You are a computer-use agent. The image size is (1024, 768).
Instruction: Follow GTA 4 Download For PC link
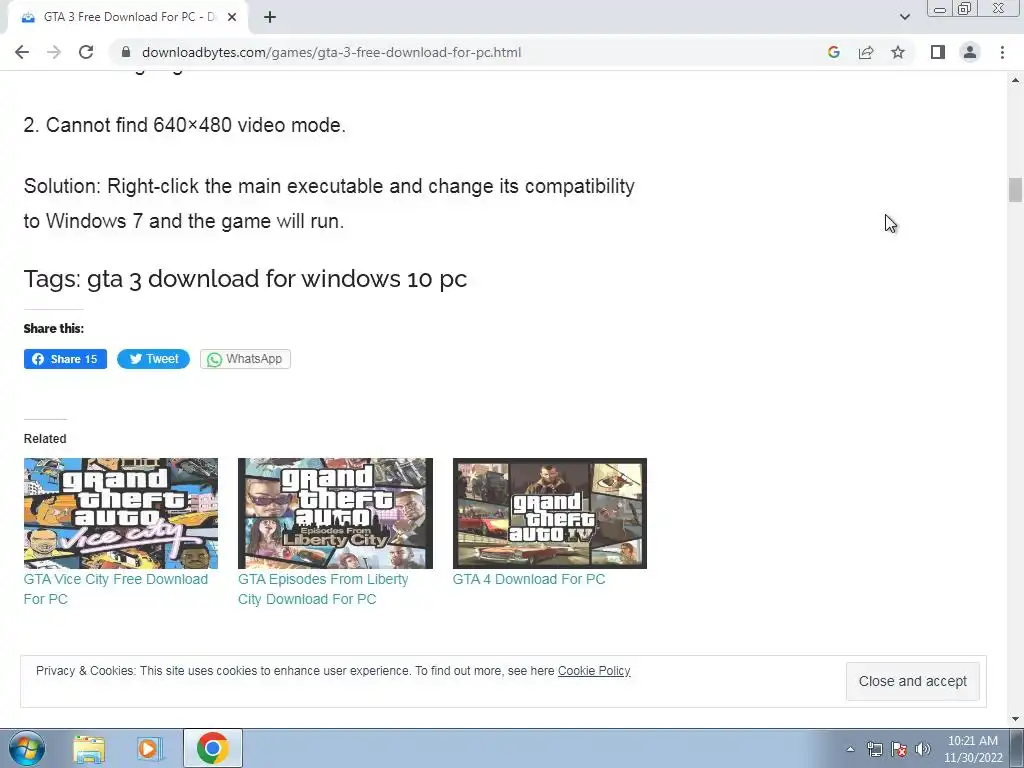pyautogui.click(x=529, y=579)
